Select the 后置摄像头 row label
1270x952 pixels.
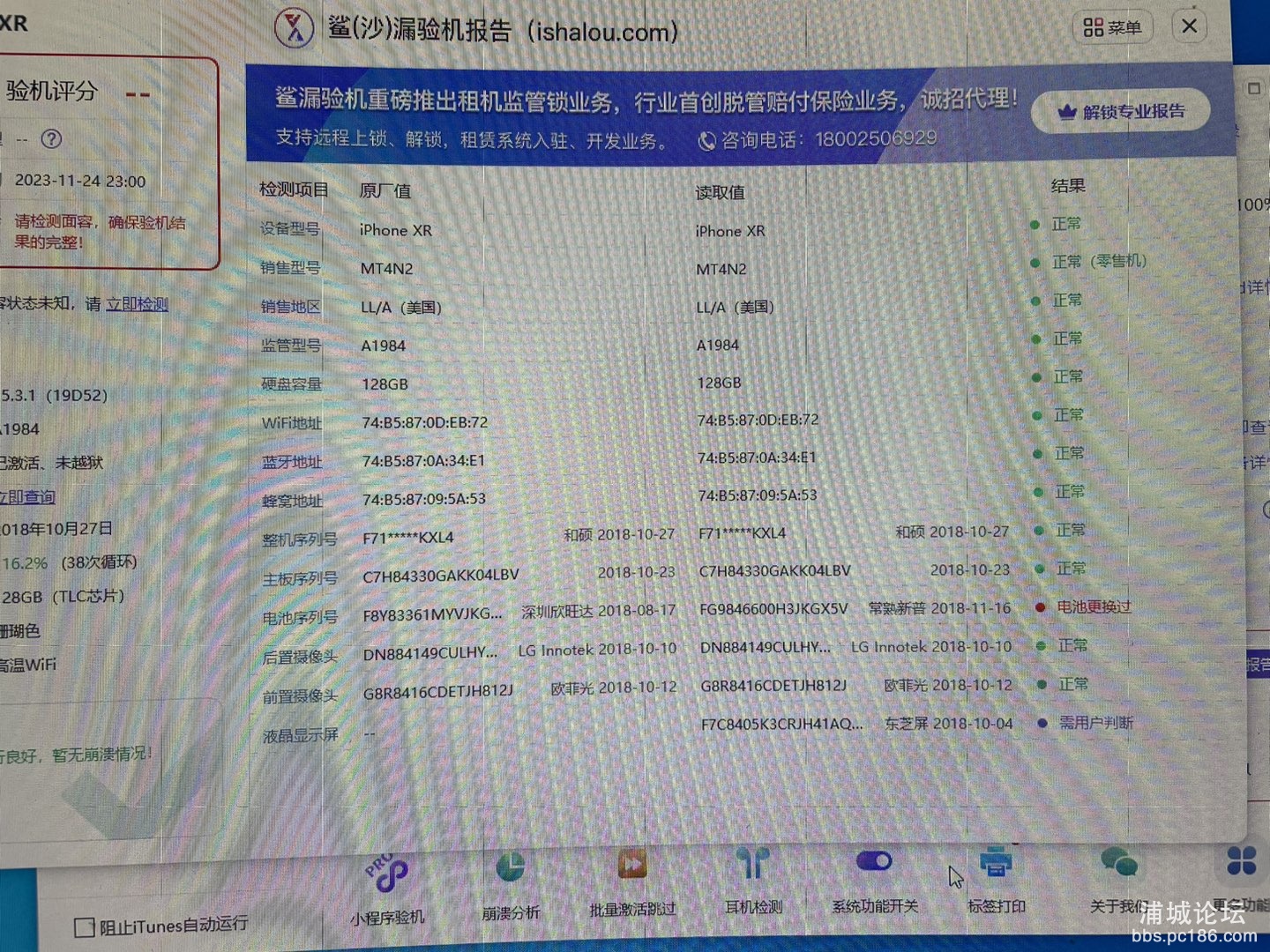click(300, 657)
